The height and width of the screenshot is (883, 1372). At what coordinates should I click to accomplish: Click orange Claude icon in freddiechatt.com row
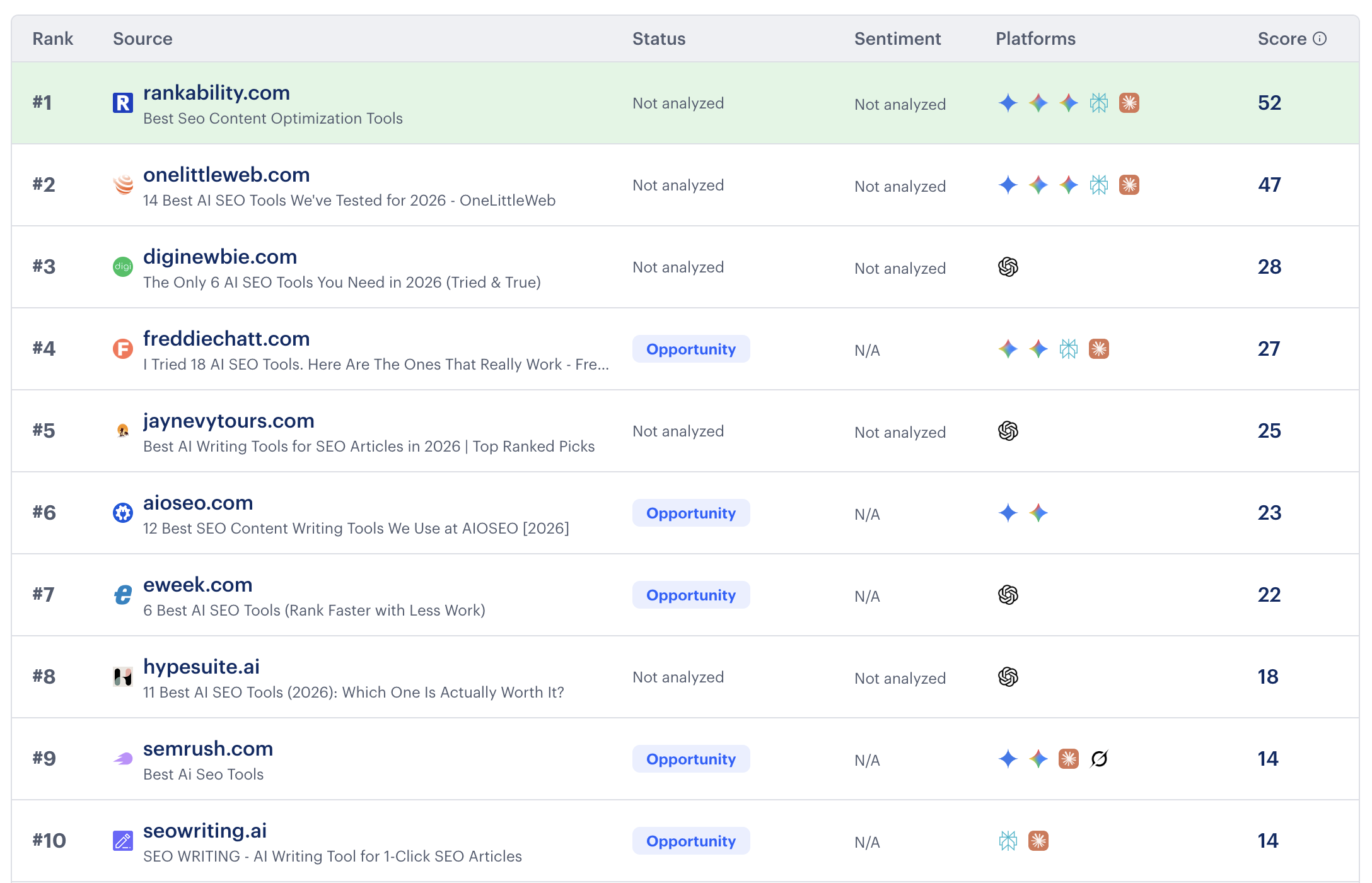click(1099, 349)
